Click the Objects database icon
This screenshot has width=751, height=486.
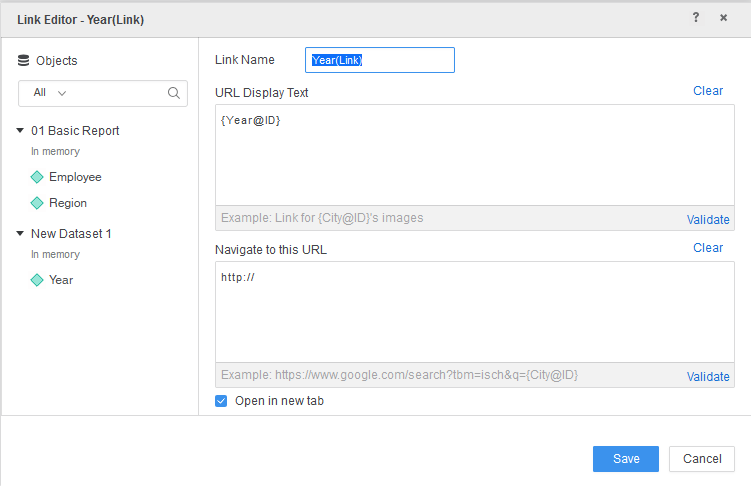click(23, 61)
